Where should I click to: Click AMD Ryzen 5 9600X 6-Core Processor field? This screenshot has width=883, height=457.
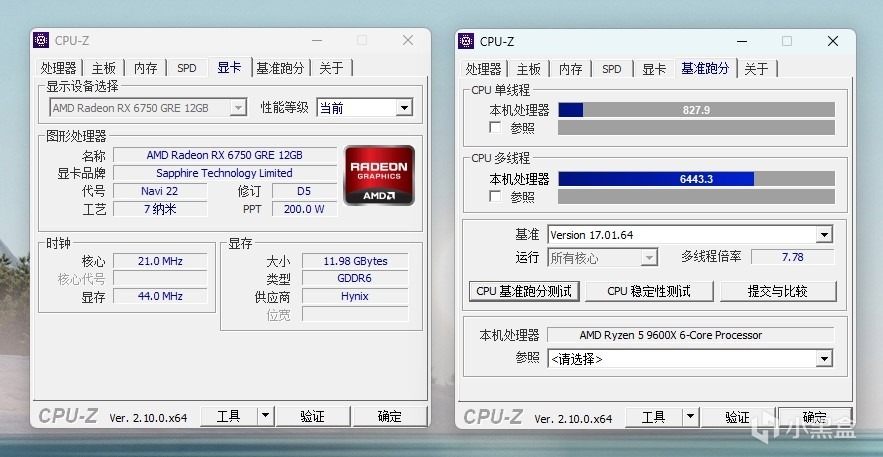tap(690, 335)
